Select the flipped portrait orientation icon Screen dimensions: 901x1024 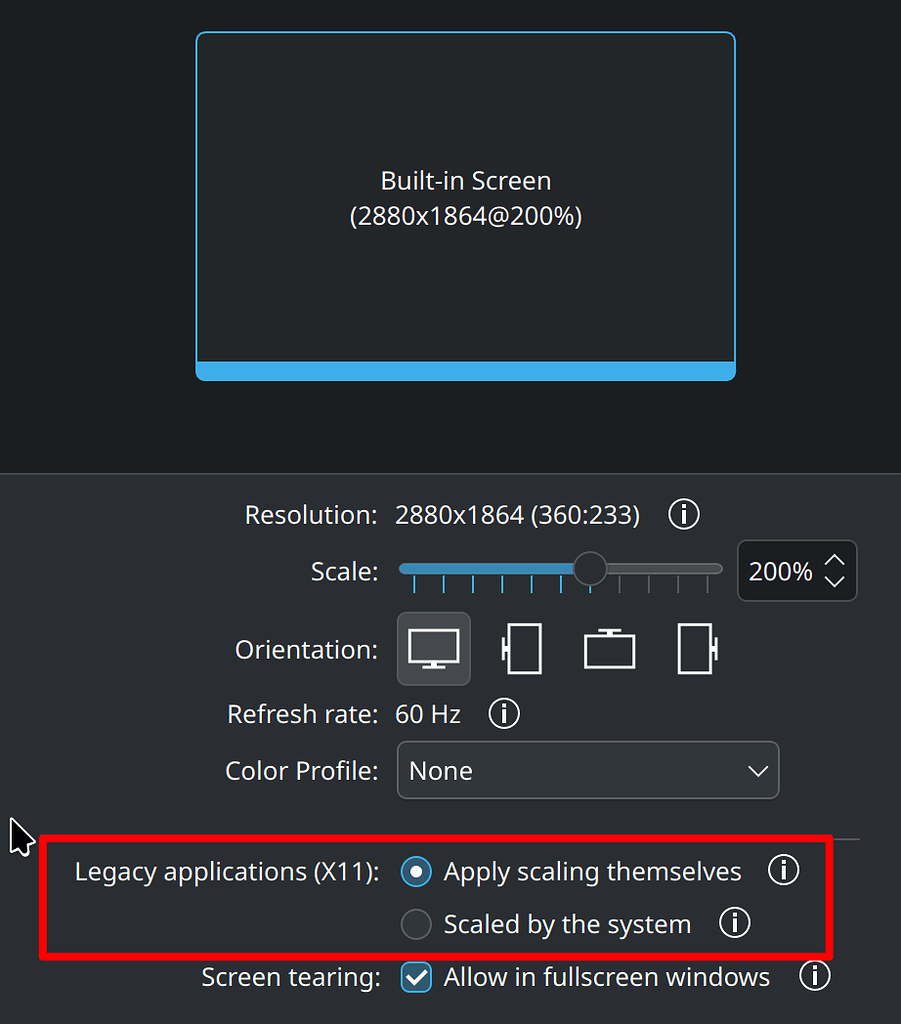(696, 648)
